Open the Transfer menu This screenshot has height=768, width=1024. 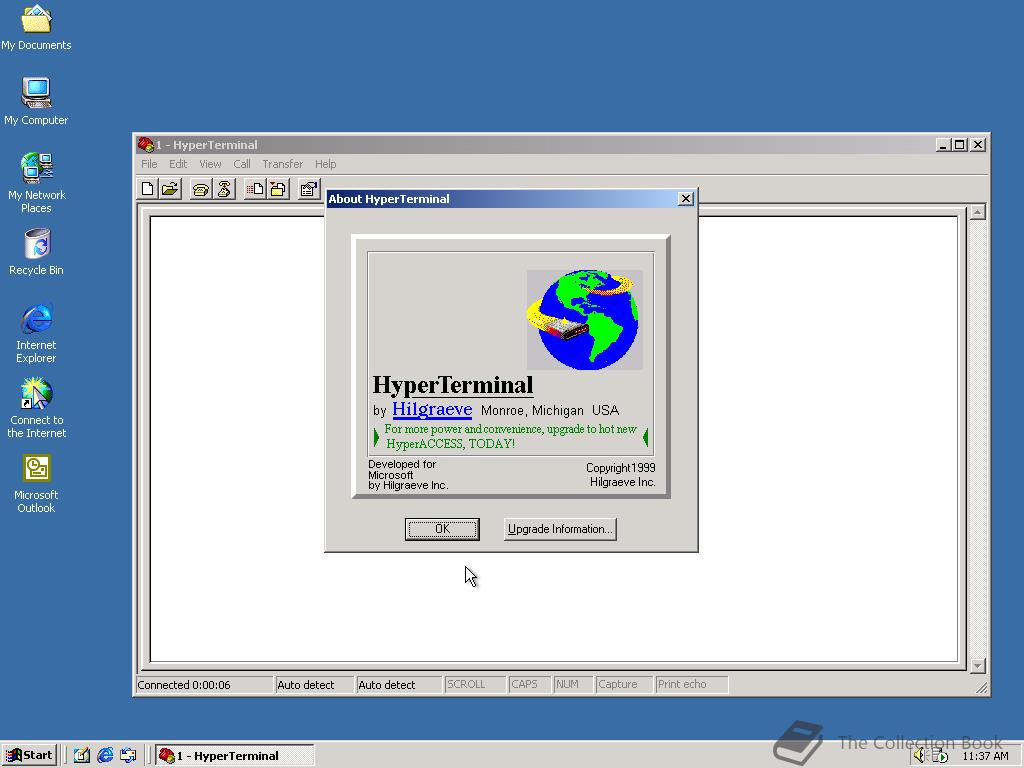(282, 164)
